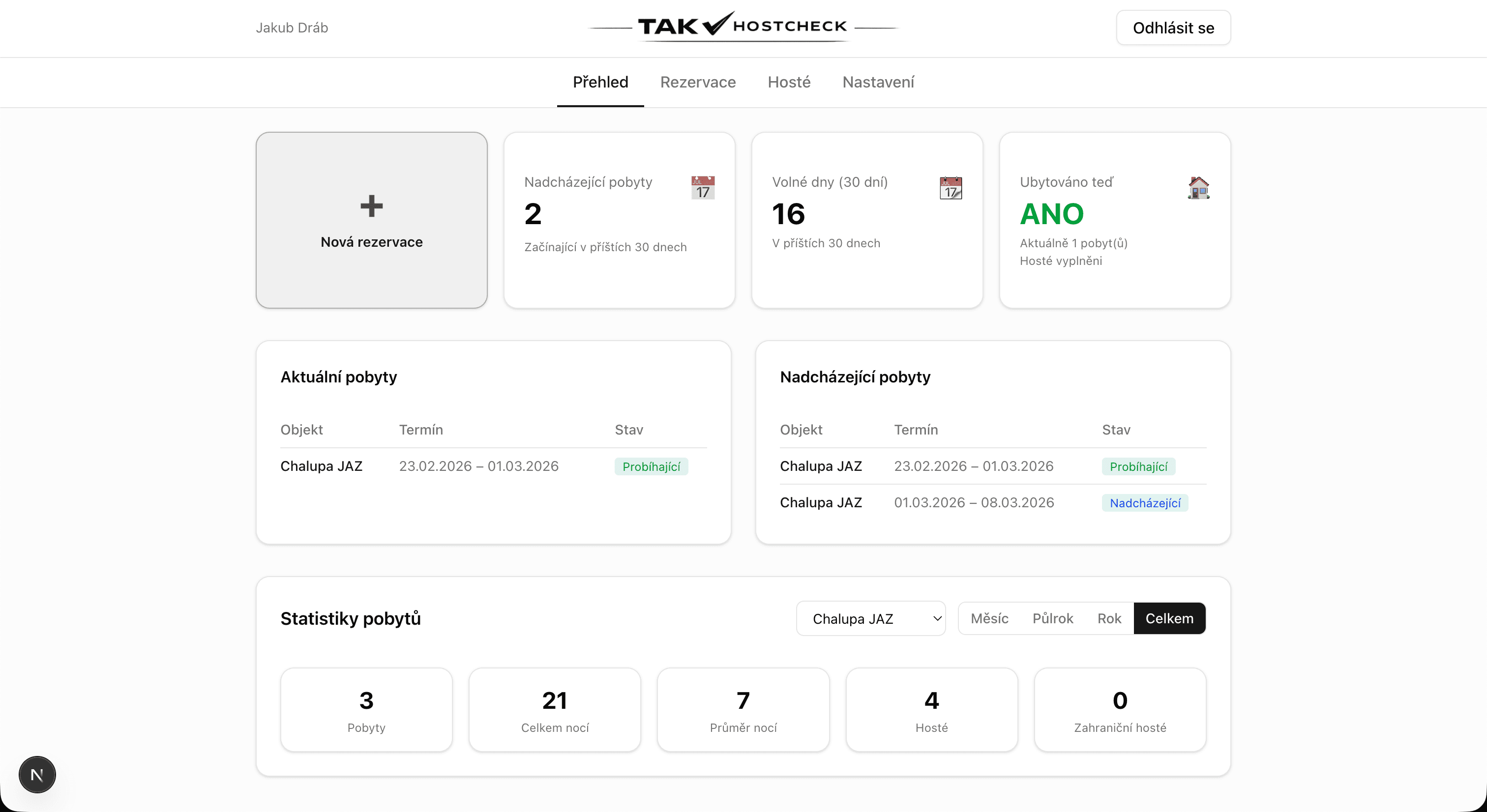This screenshot has width=1487, height=812.
Task: Click the calendar icon in Nadcházející pobyty card
Action: pos(703,188)
